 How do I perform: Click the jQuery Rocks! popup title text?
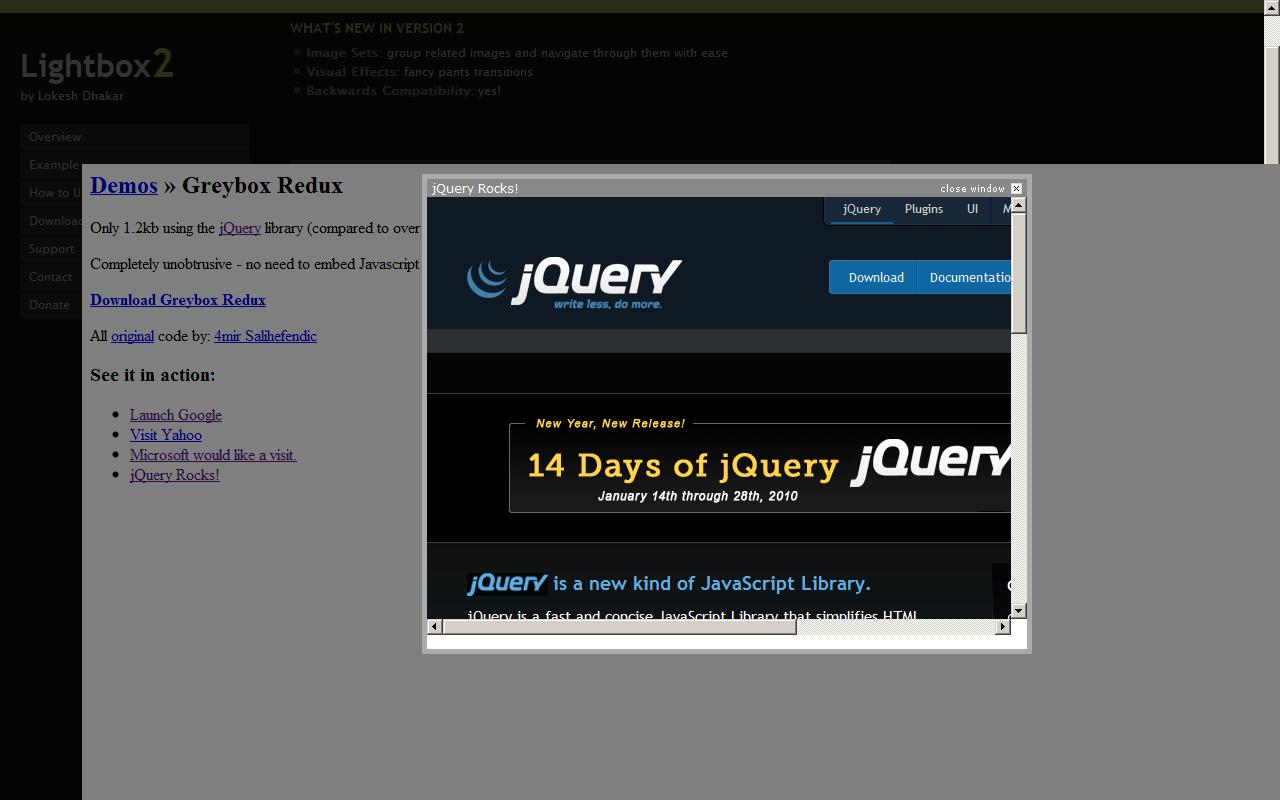pyautogui.click(x=475, y=188)
